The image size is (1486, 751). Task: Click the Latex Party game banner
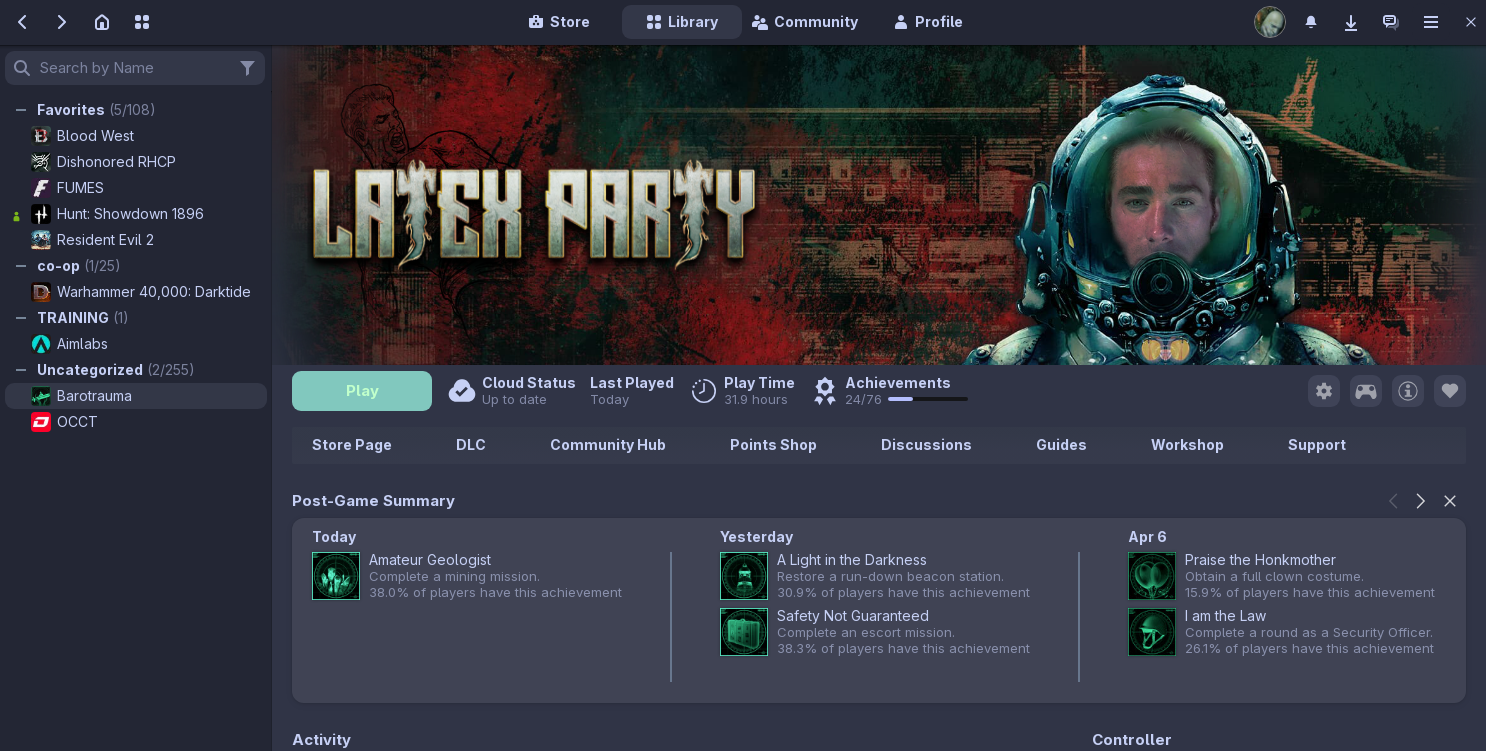[x=879, y=205]
